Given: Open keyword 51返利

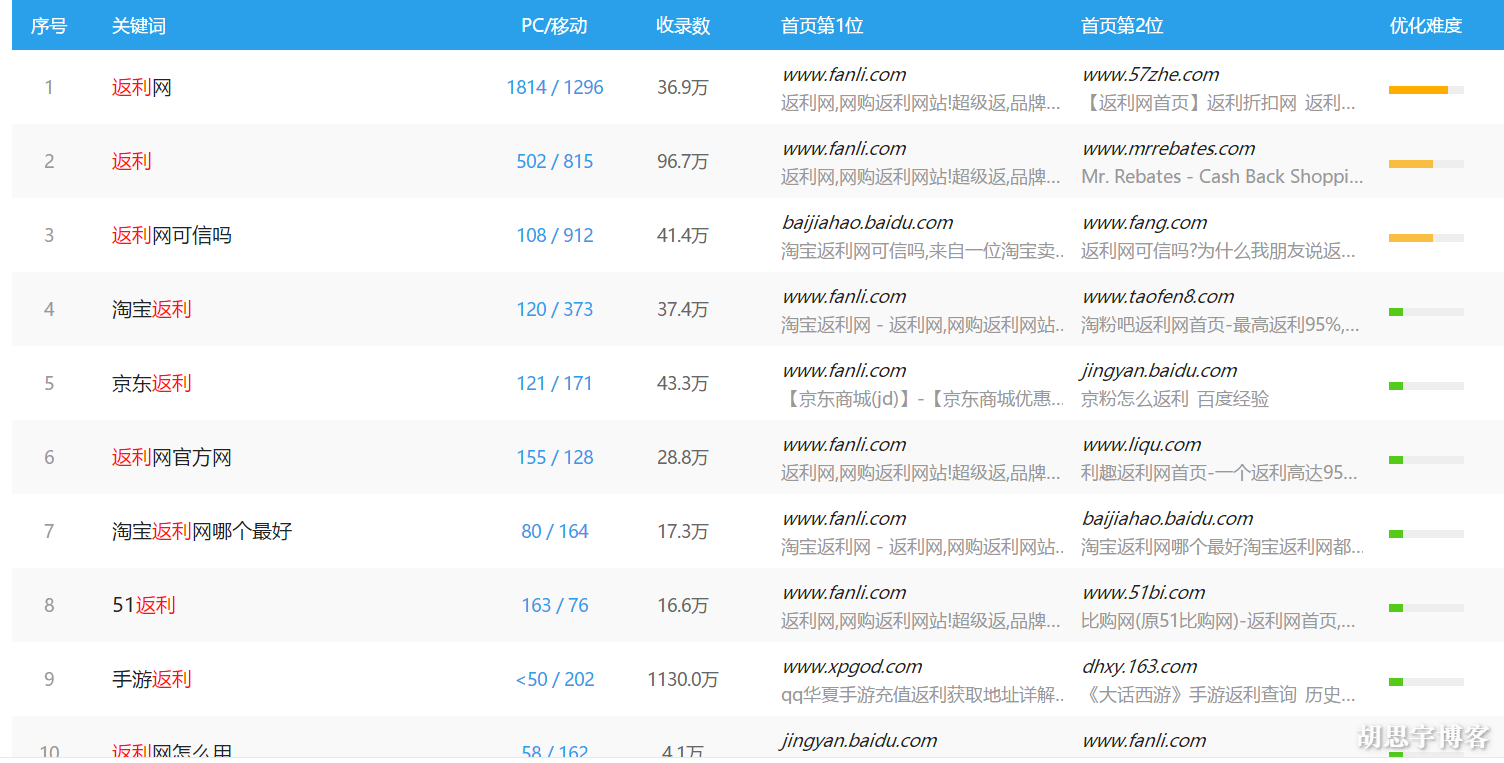Looking at the screenshot, I should pyautogui.click(x=144, y=606).
